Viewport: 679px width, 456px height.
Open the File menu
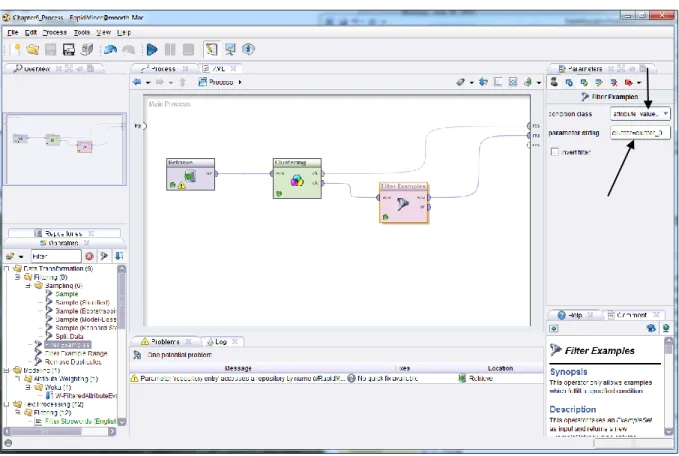[x=13, y=32]
